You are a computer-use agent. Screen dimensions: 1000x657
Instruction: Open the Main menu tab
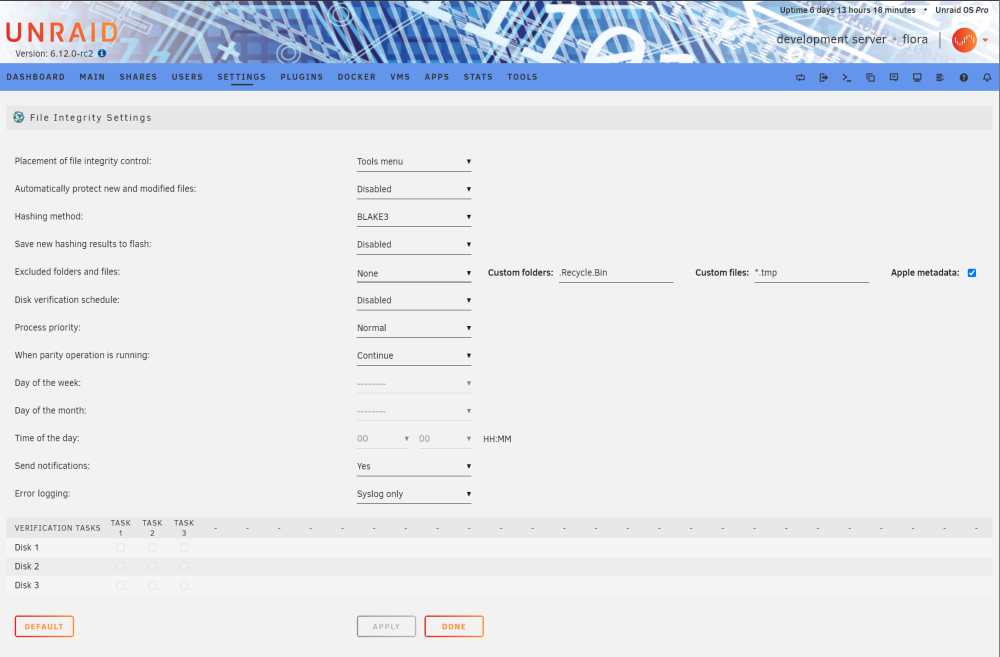(x=92, y=77)
